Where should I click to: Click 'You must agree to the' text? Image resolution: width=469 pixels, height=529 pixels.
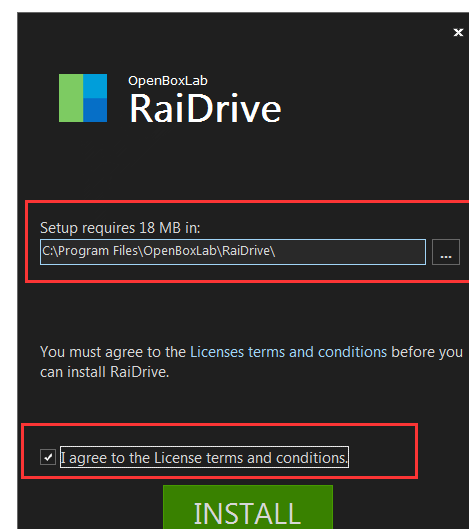[113, 352]
